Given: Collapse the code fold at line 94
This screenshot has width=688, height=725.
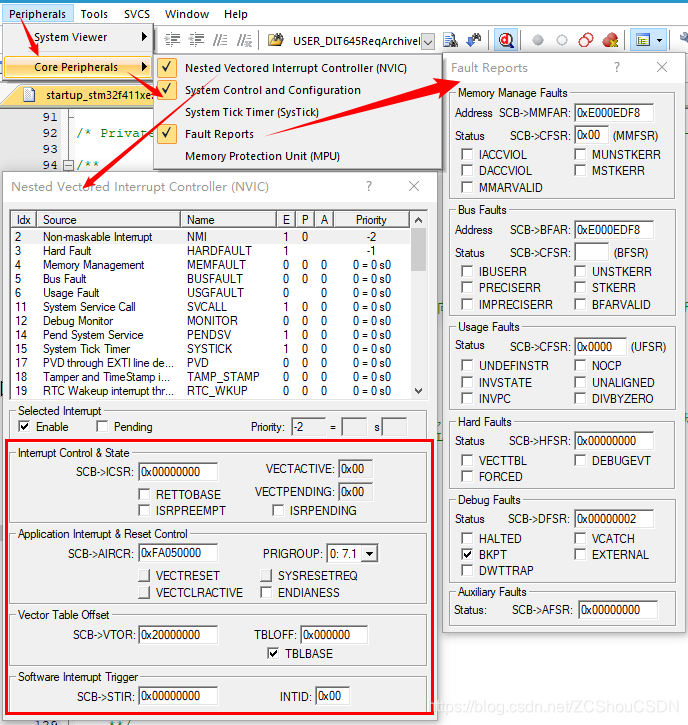Looking at the screenshot, I should click(68, 165).
